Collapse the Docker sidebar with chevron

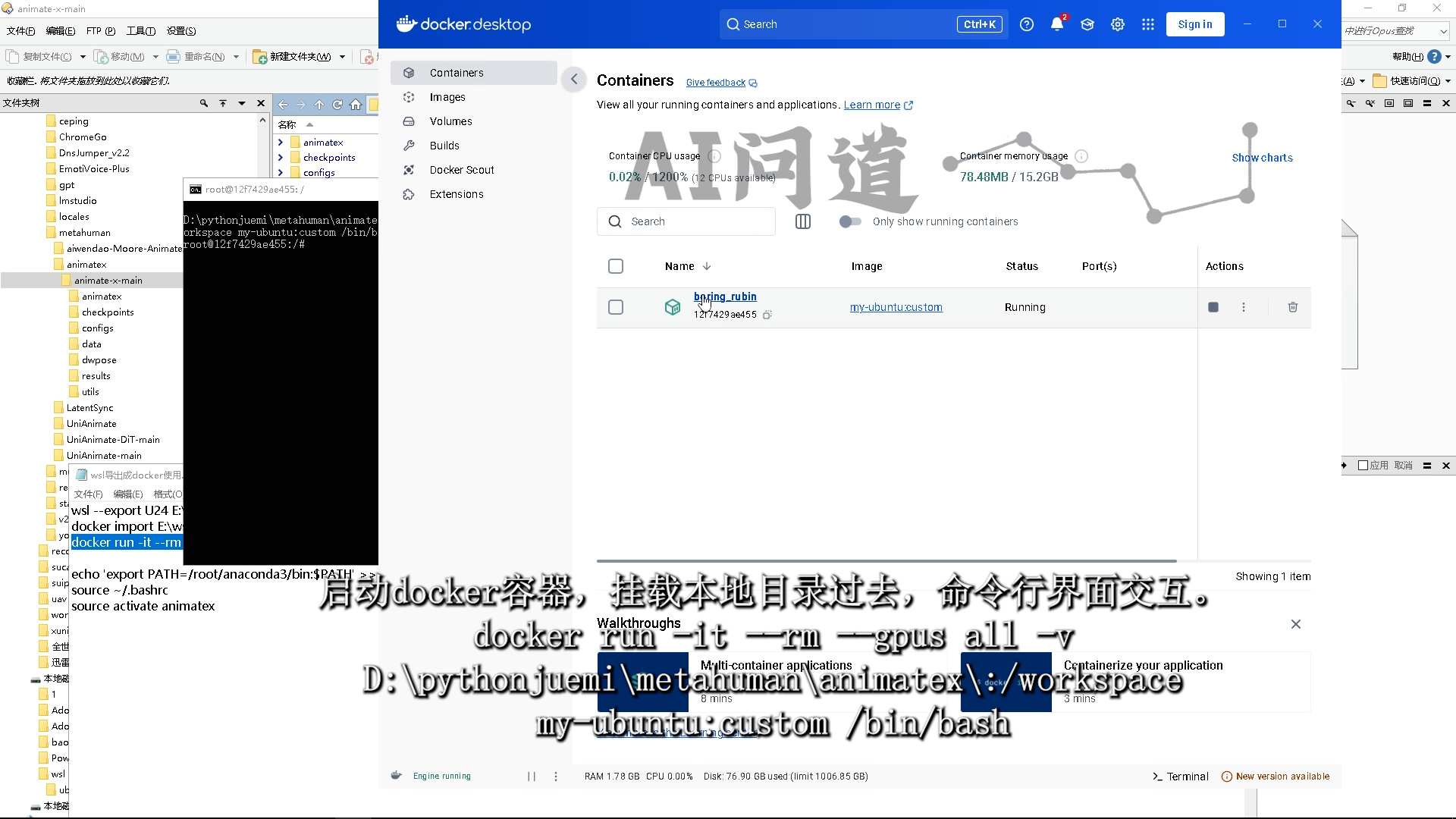tap(574, 79)
